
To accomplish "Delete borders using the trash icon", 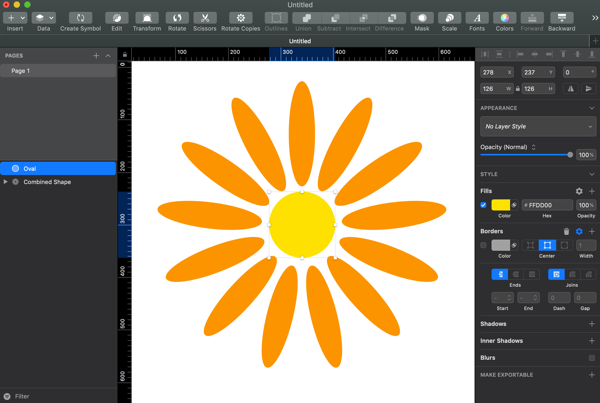I will [x=566, y=231].
